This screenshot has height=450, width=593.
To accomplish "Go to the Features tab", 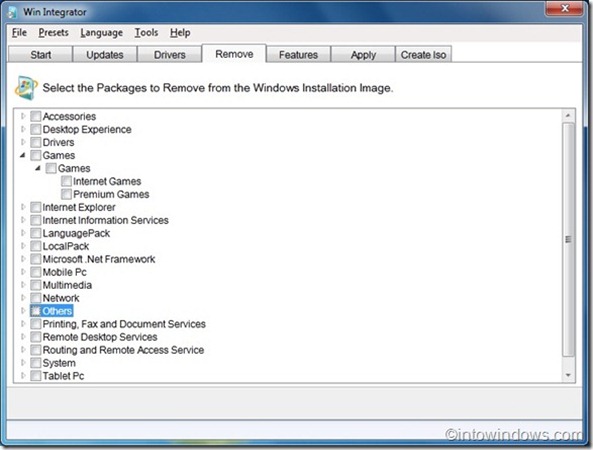I will (x=298, y=54).
